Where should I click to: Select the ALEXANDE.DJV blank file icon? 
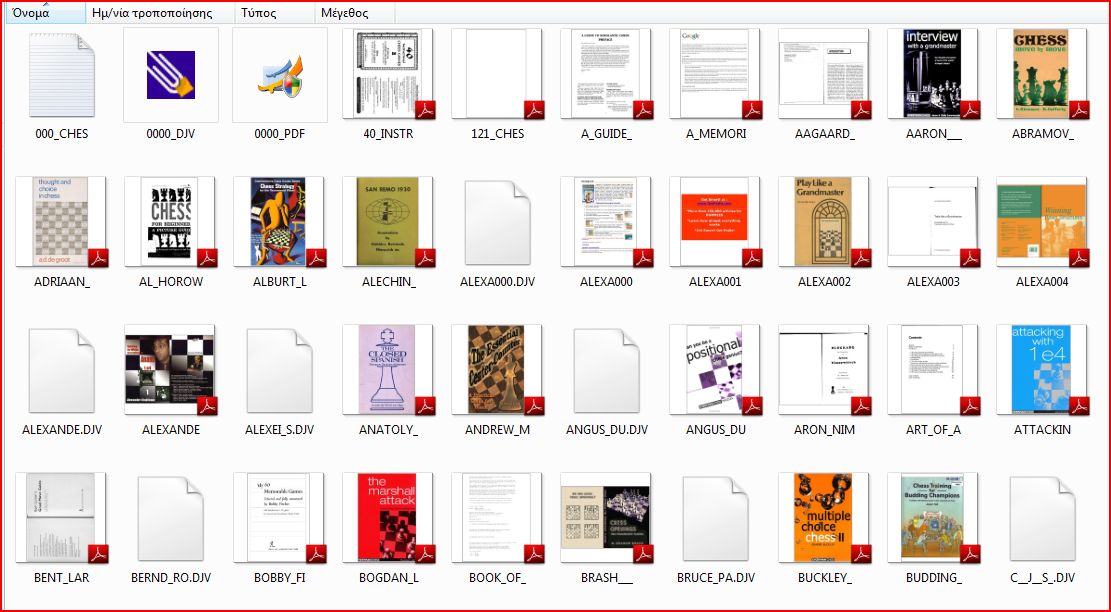[62, 370]
